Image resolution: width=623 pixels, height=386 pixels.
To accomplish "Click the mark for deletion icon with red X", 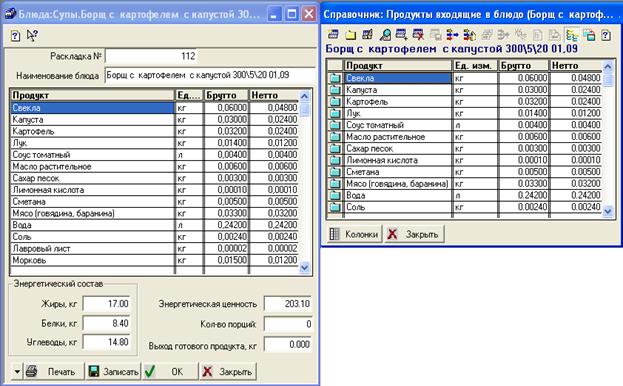I will (418, 35).
